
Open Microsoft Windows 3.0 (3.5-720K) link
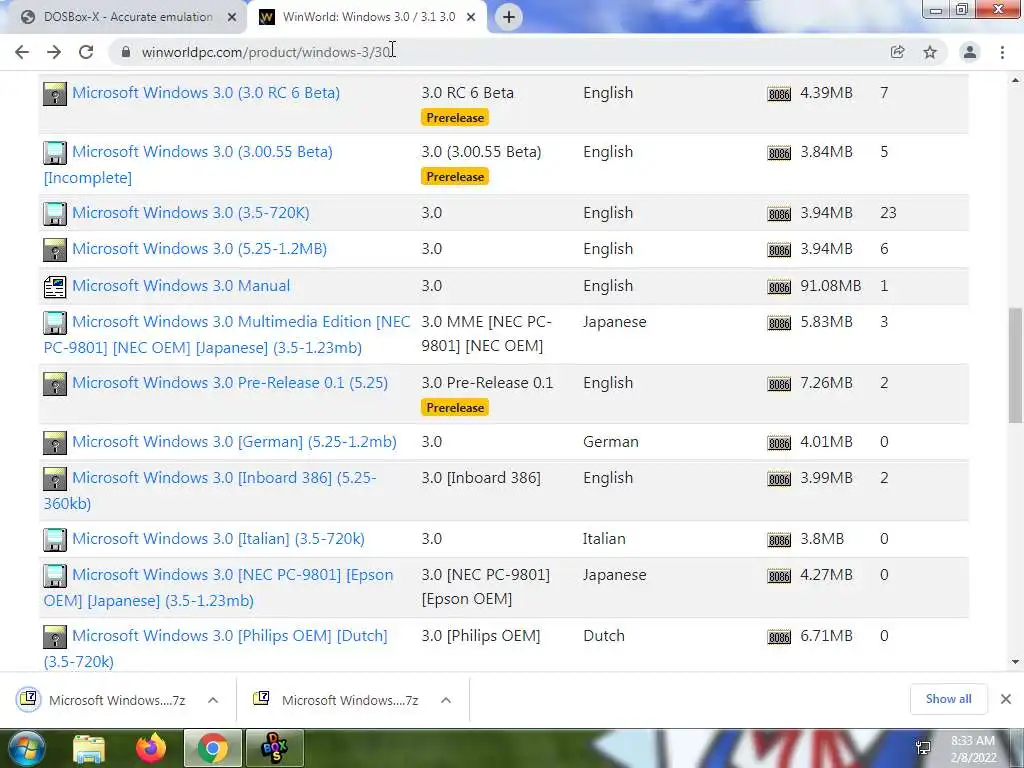point(191,213)
